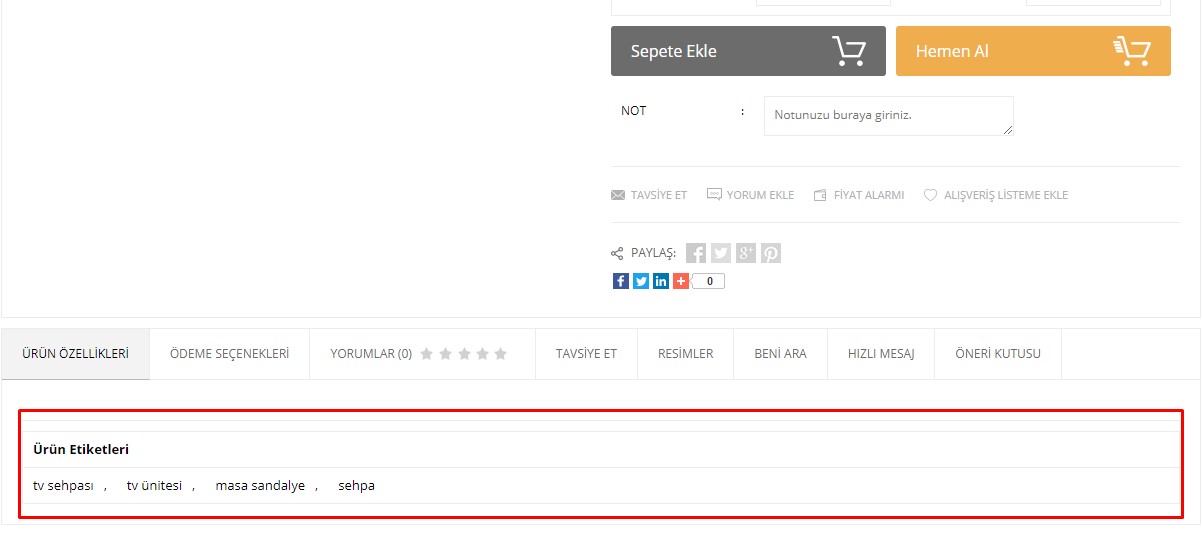Select the Öneri Kutusu tab
The height and width of the screenshot is (533, 1202).
[998, 354]
